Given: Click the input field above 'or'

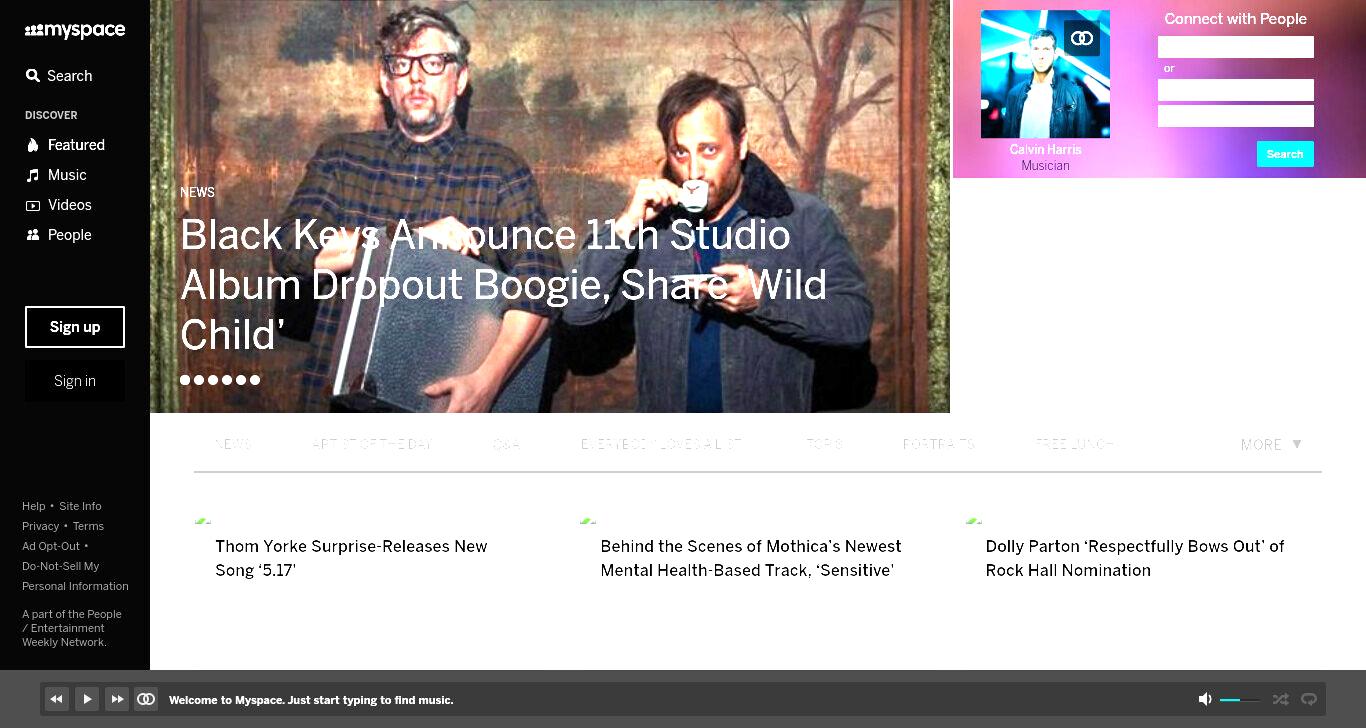Looking at the screenshot, I should pos(1236,47).
